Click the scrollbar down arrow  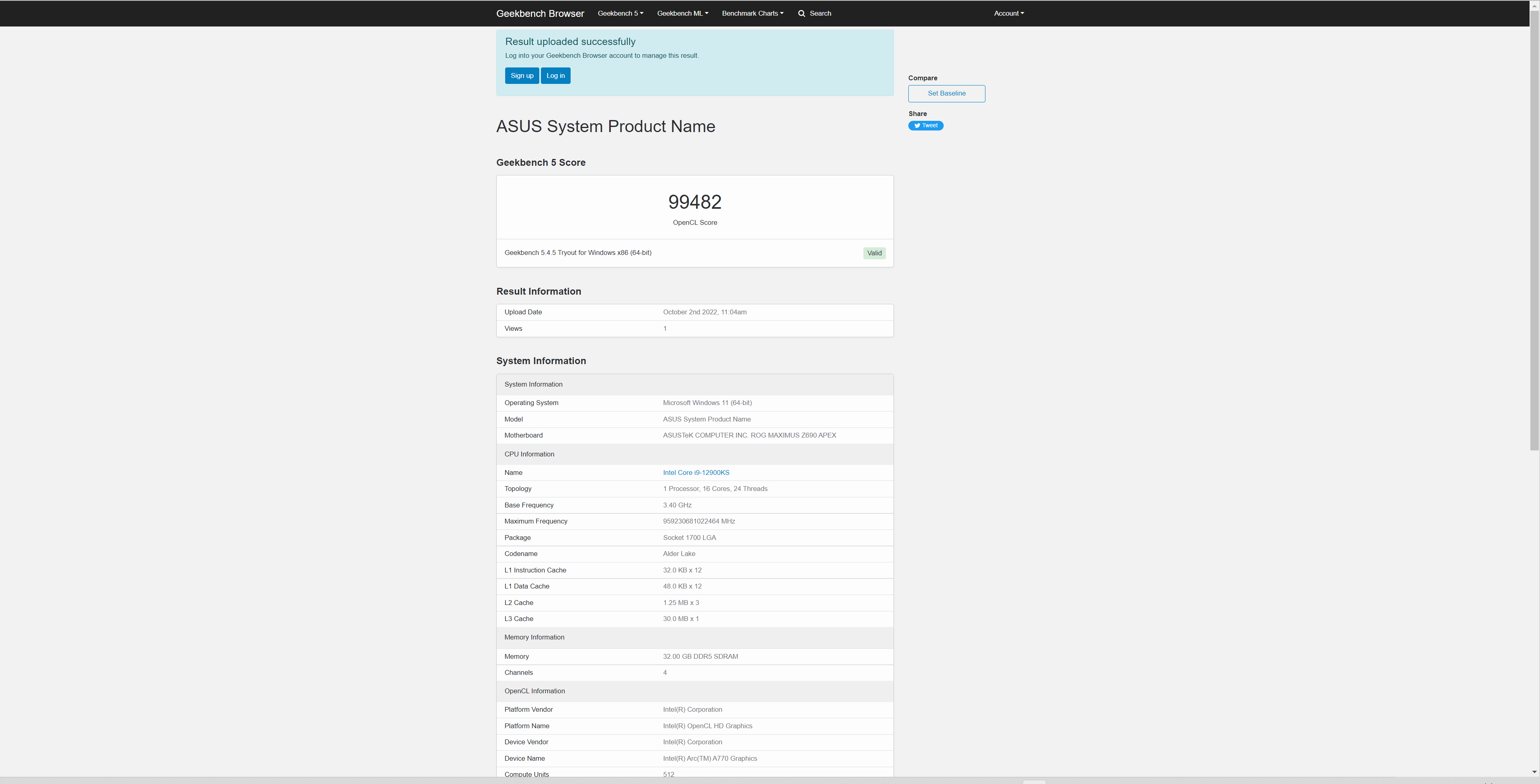[1534, 772]
